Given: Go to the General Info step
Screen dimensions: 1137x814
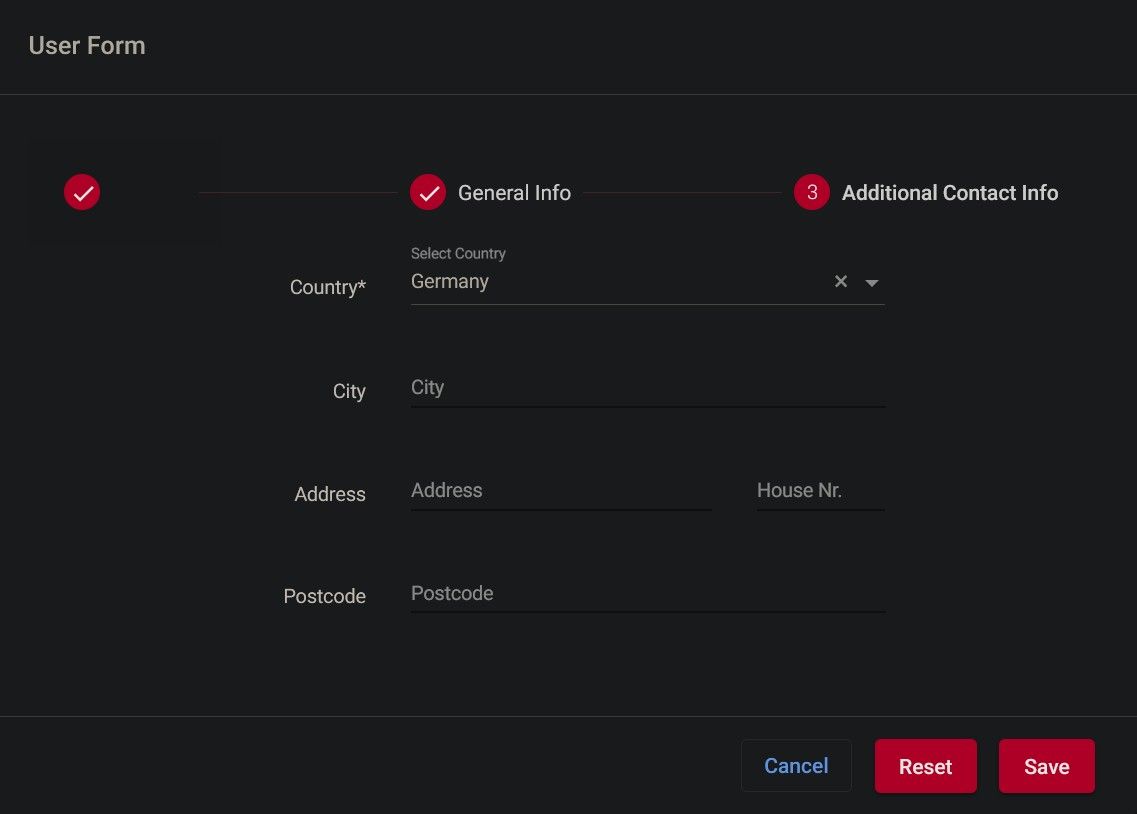Looking at the screenshot, I should pyautogui.click(x=514, y=193).
